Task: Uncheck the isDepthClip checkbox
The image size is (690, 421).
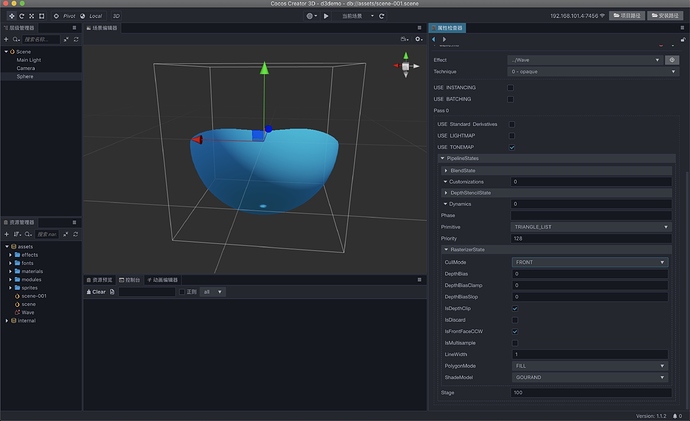Action: click(515, 309)
